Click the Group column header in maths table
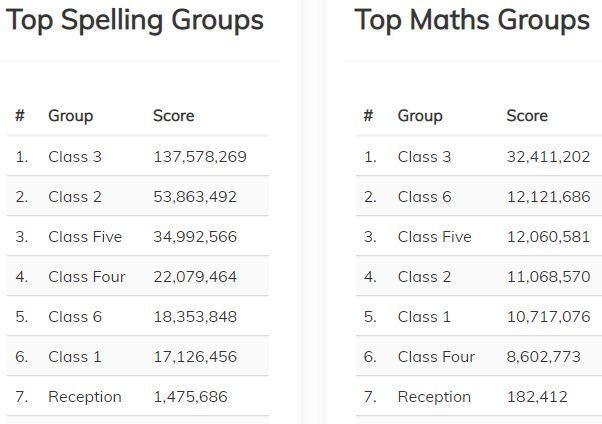The width and height of the screenshot is (602, 424). tap(420, 116)
